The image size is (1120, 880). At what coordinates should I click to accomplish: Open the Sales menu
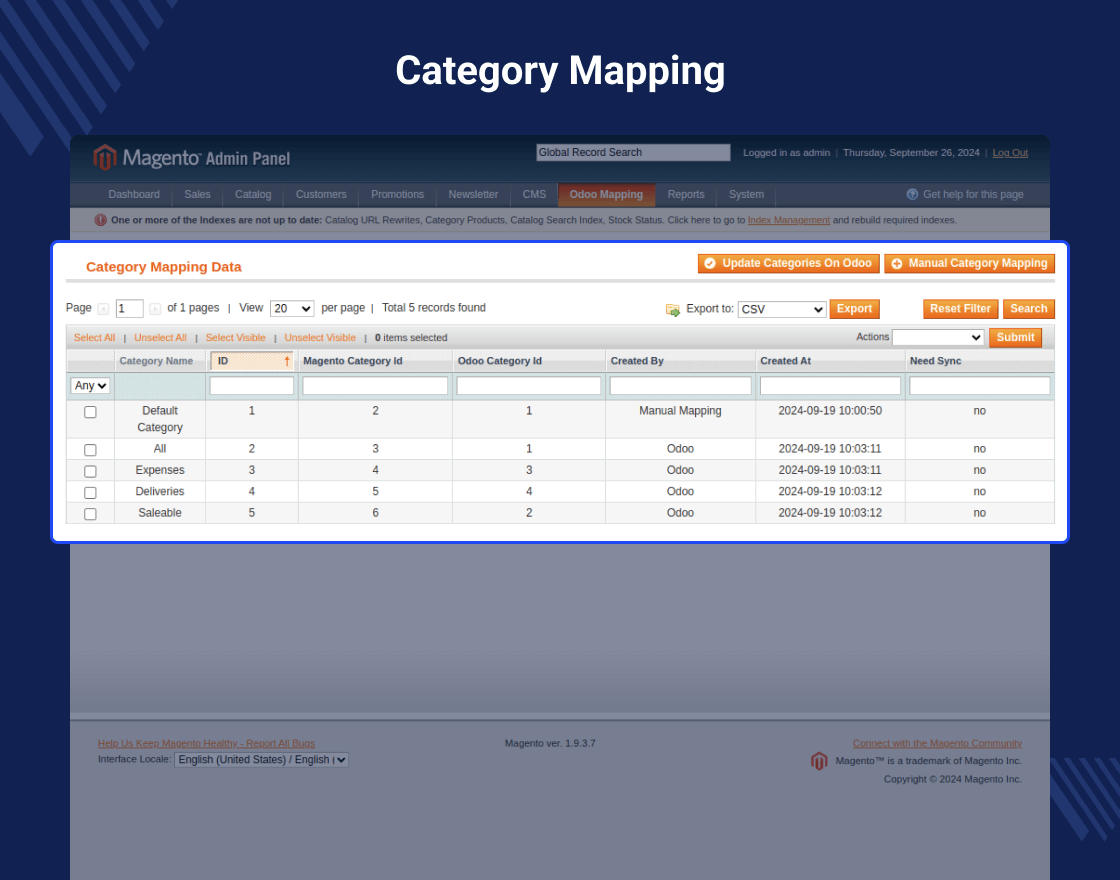(197, 194)
